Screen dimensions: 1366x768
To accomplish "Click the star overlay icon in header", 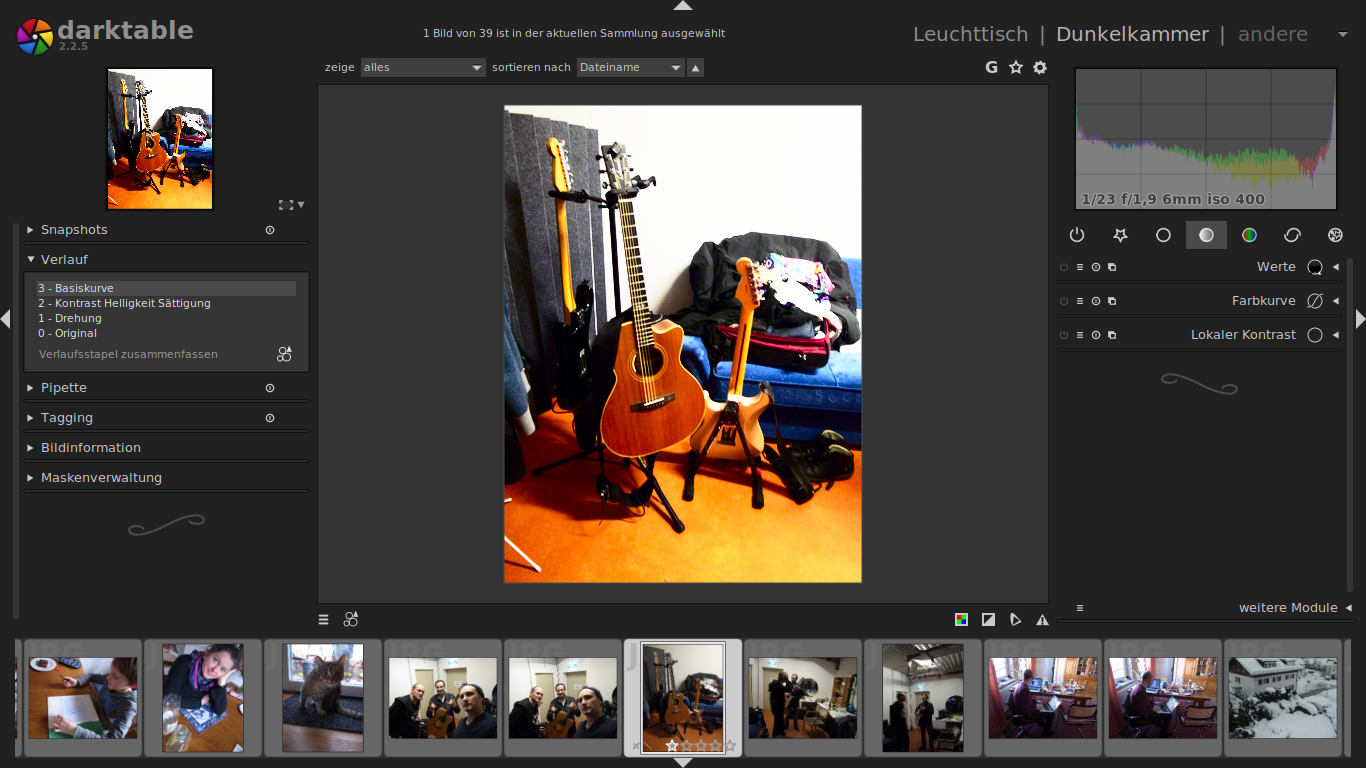I will [1016, 67].
